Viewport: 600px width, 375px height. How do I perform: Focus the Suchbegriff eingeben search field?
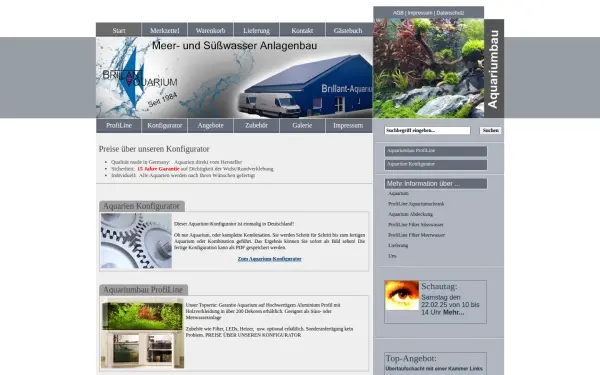(x=427, y=130)
